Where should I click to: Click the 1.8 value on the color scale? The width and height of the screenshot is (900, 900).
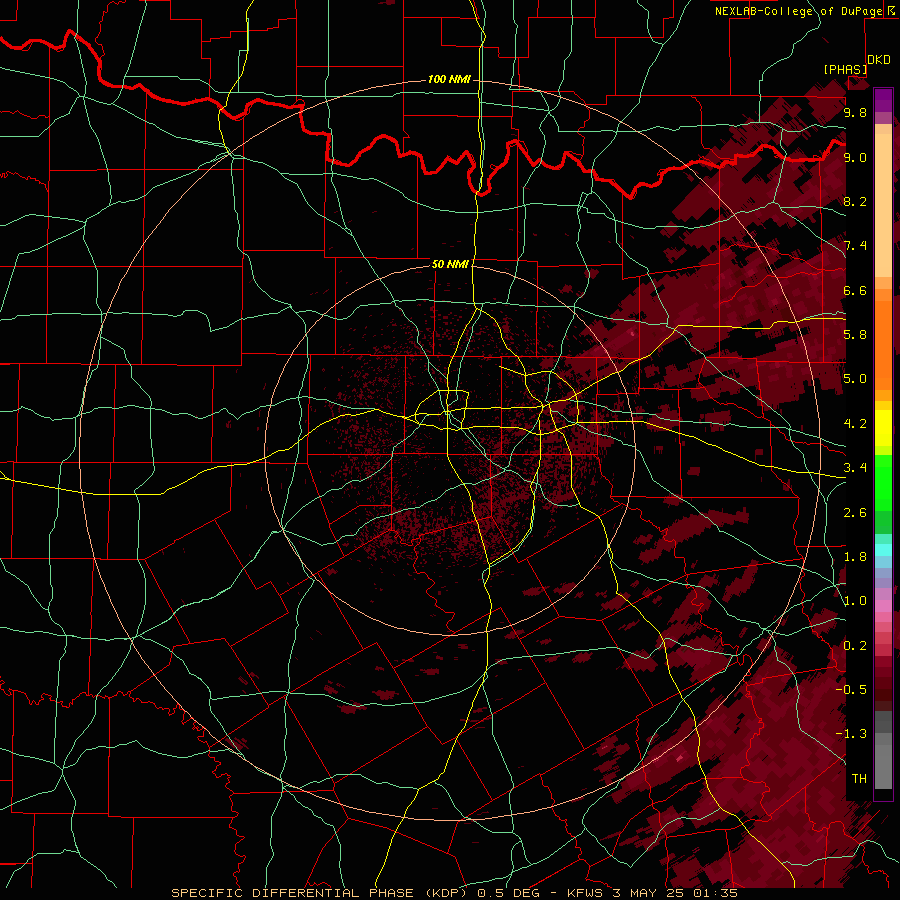[855, 557]
